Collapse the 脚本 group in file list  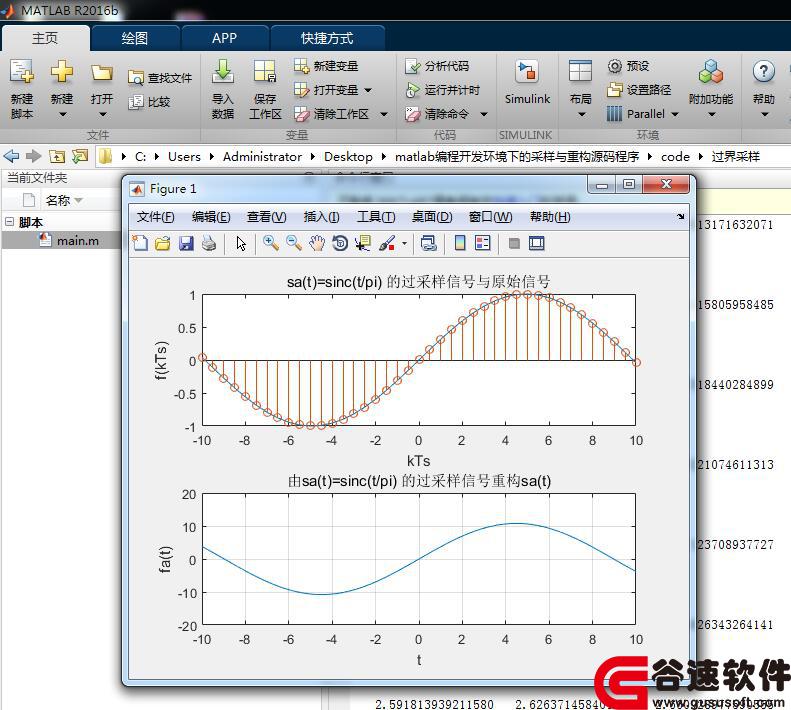[x=10, y=222]
